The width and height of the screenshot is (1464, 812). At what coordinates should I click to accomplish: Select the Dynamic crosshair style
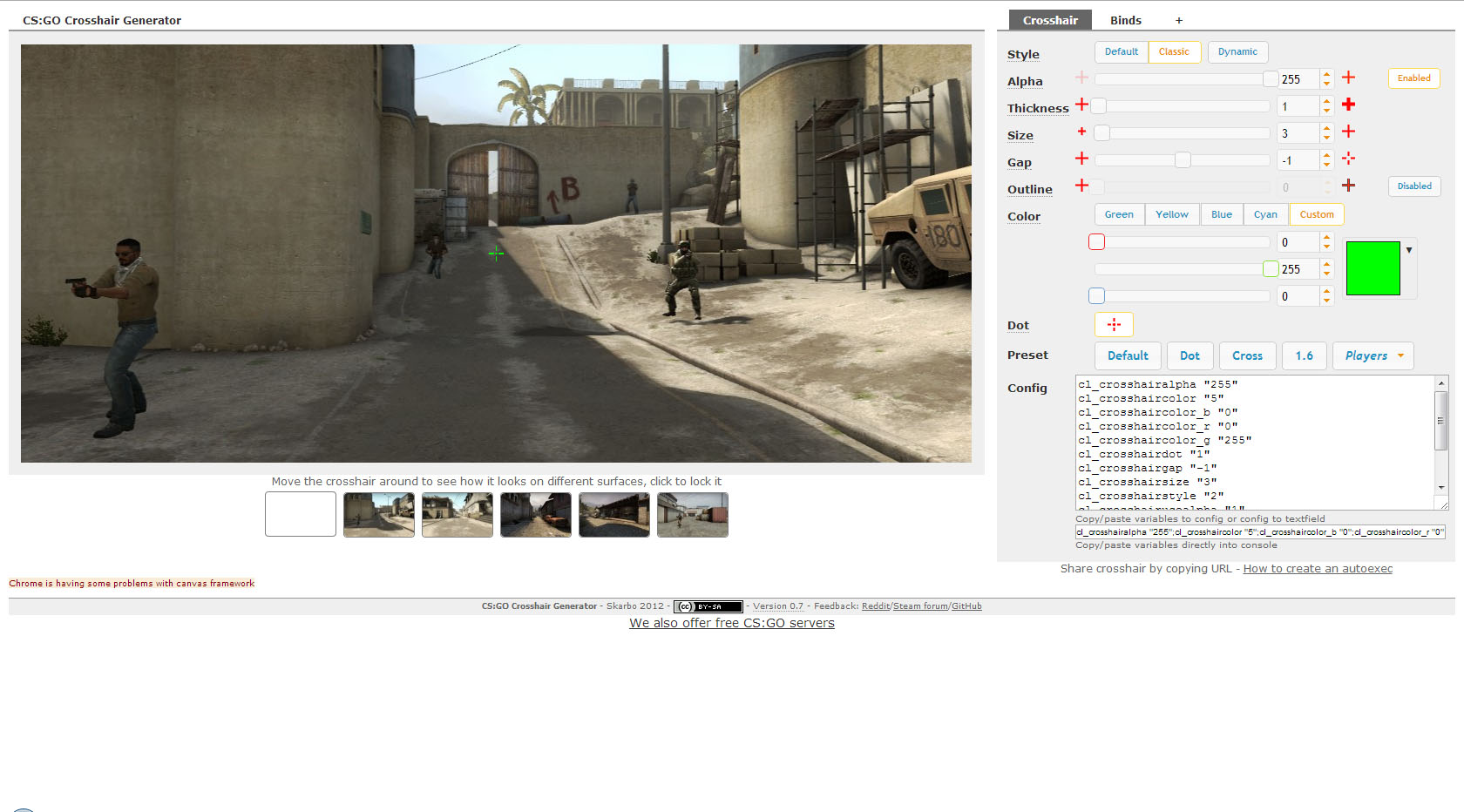(1237, 52)
